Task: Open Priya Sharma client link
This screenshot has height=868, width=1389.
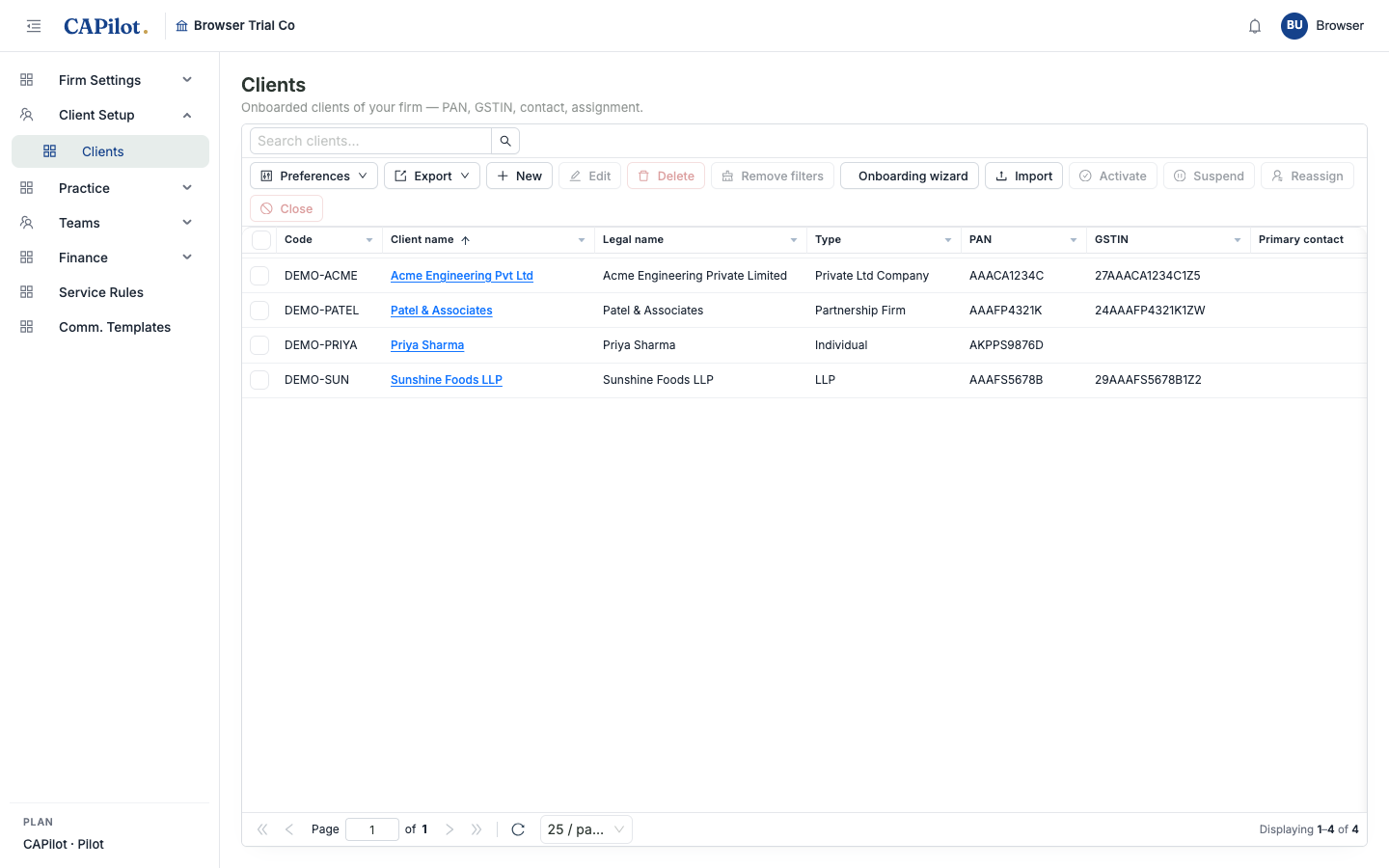Action: 427,345
